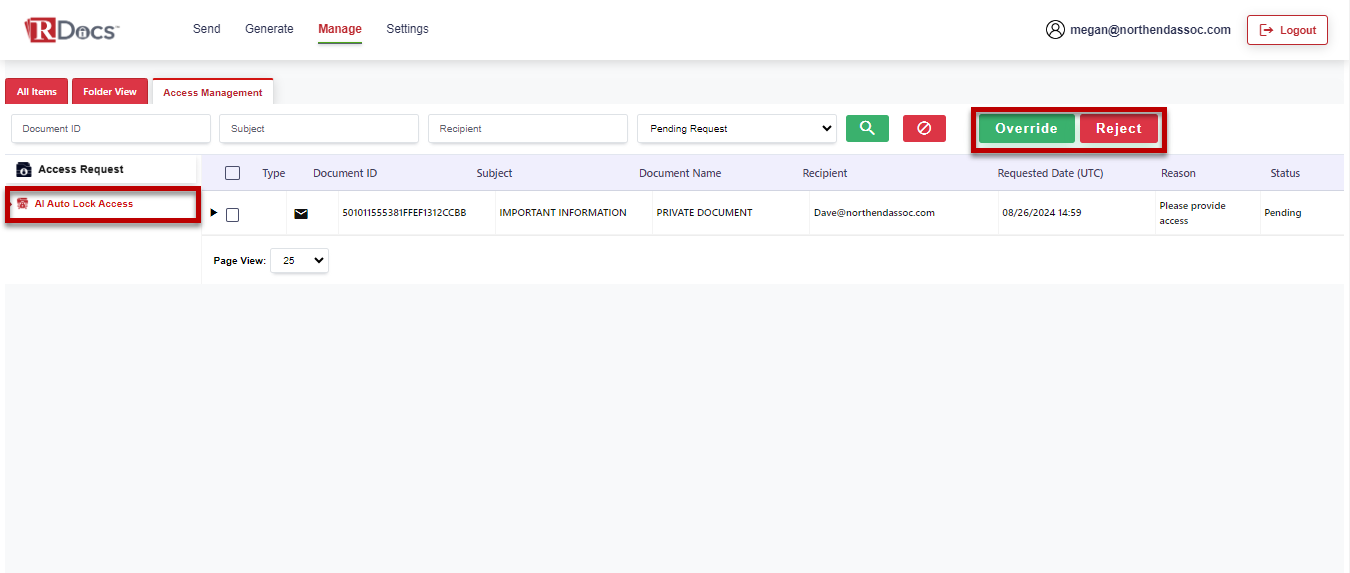This screenshot has height=573, width=1350.
Task: Click the Recipient filter field
Action: [x=528, y=128]
